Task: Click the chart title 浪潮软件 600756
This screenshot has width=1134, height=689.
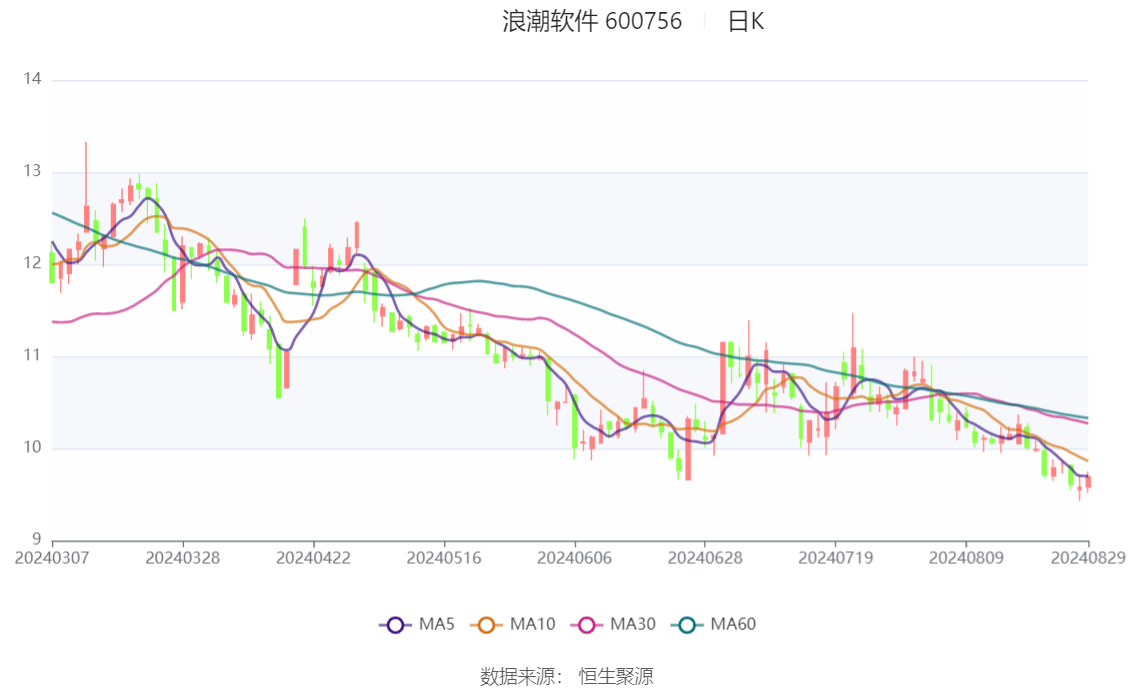Action: pyautogui.click(x=592, y=21)
